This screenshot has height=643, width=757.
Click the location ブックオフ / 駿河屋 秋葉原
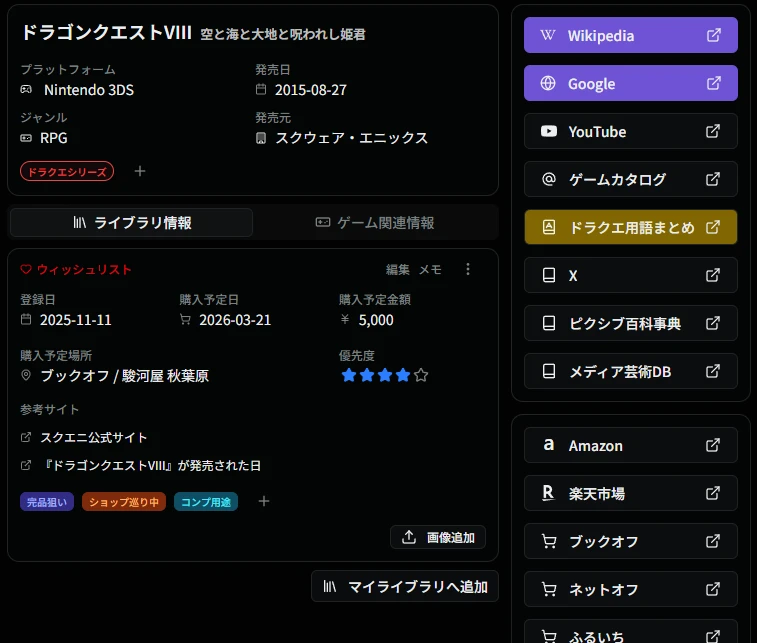125,376
